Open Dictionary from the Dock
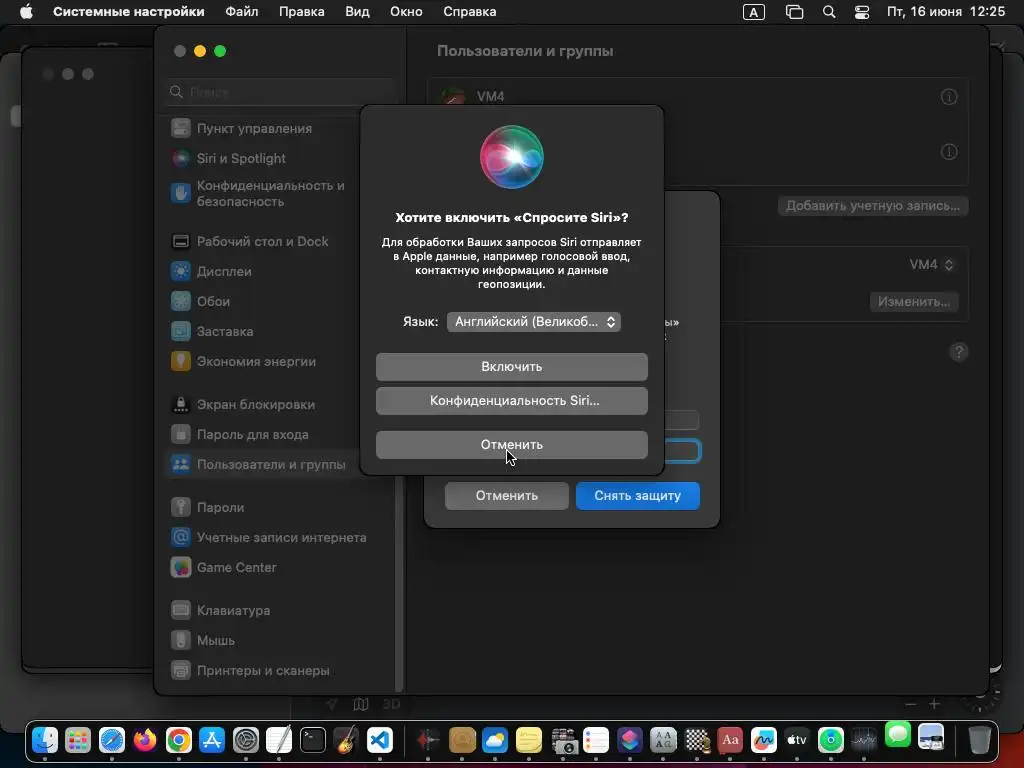The height and width of the screenshot is (768, 1024). pyautogui.click(x=730, y=740)
